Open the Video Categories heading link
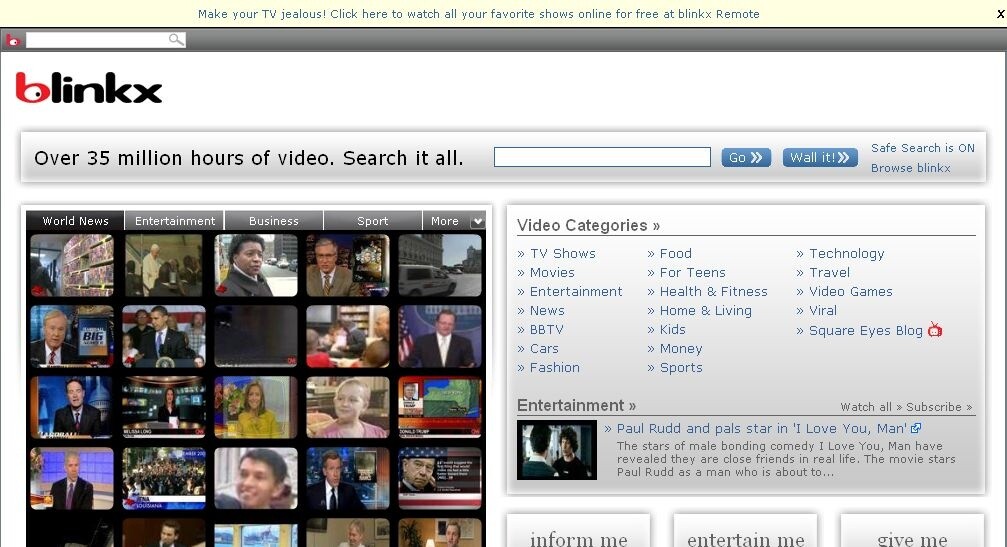1007x547 pixels. 588,225
